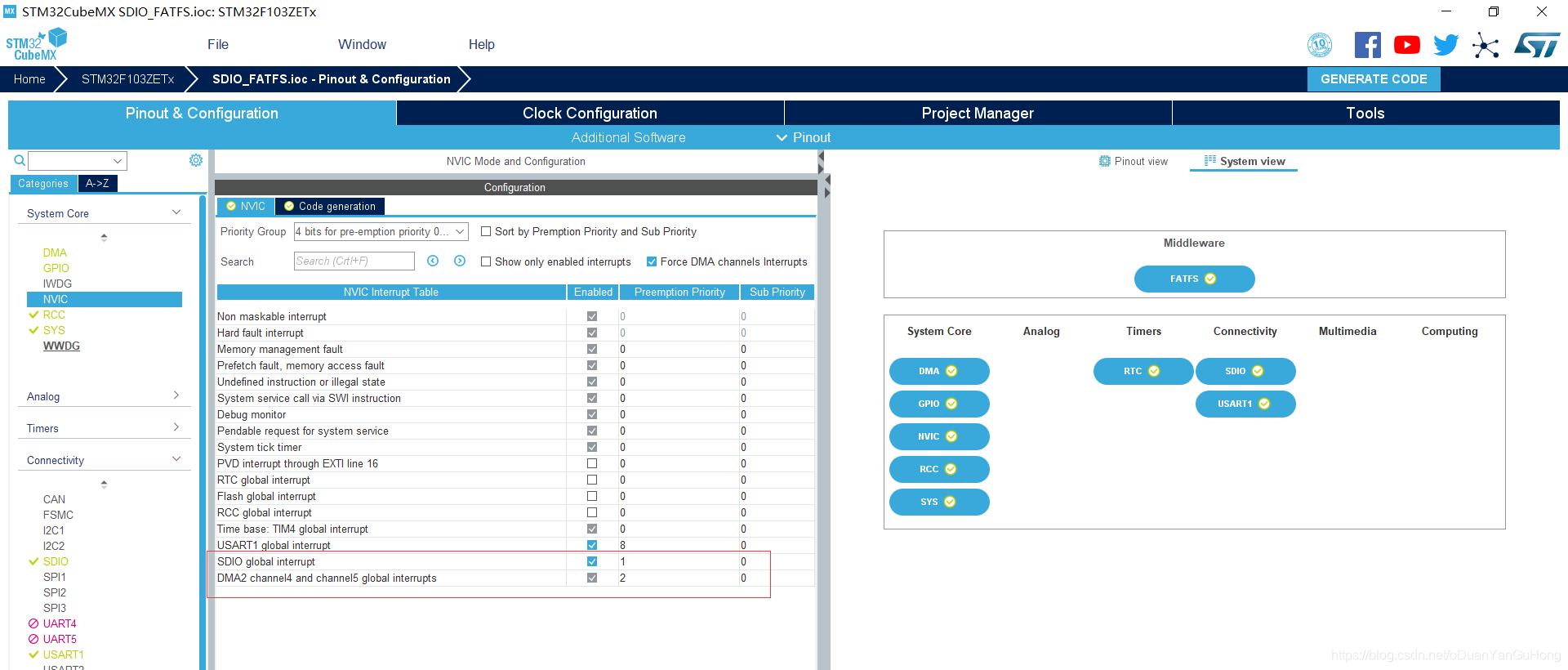Click STM32F103ZETx breadcrumb
This screenshot has height=670, width=1568.
coord(127,79)
